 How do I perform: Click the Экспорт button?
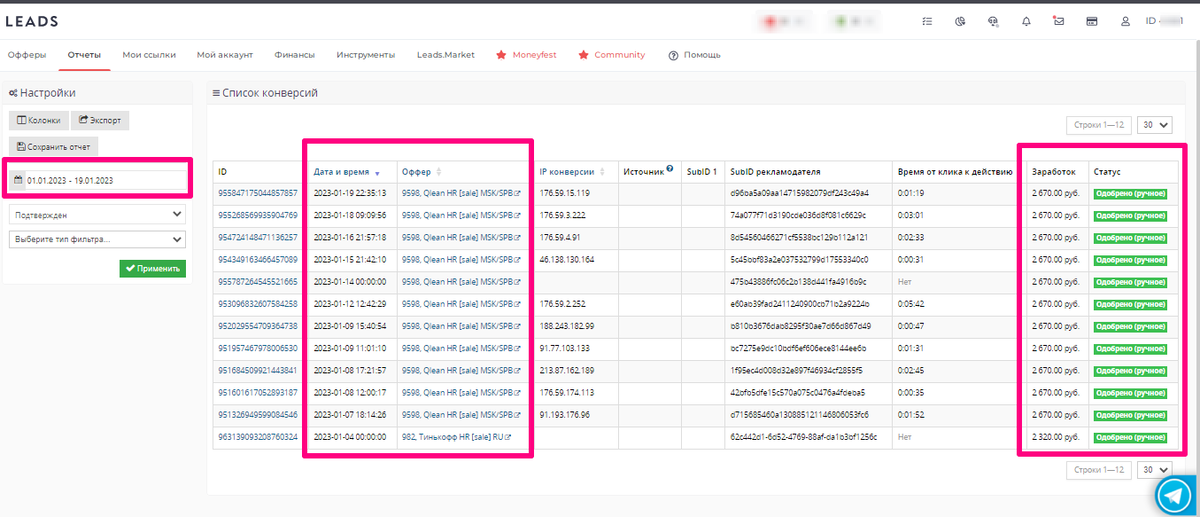click(100, 121)
